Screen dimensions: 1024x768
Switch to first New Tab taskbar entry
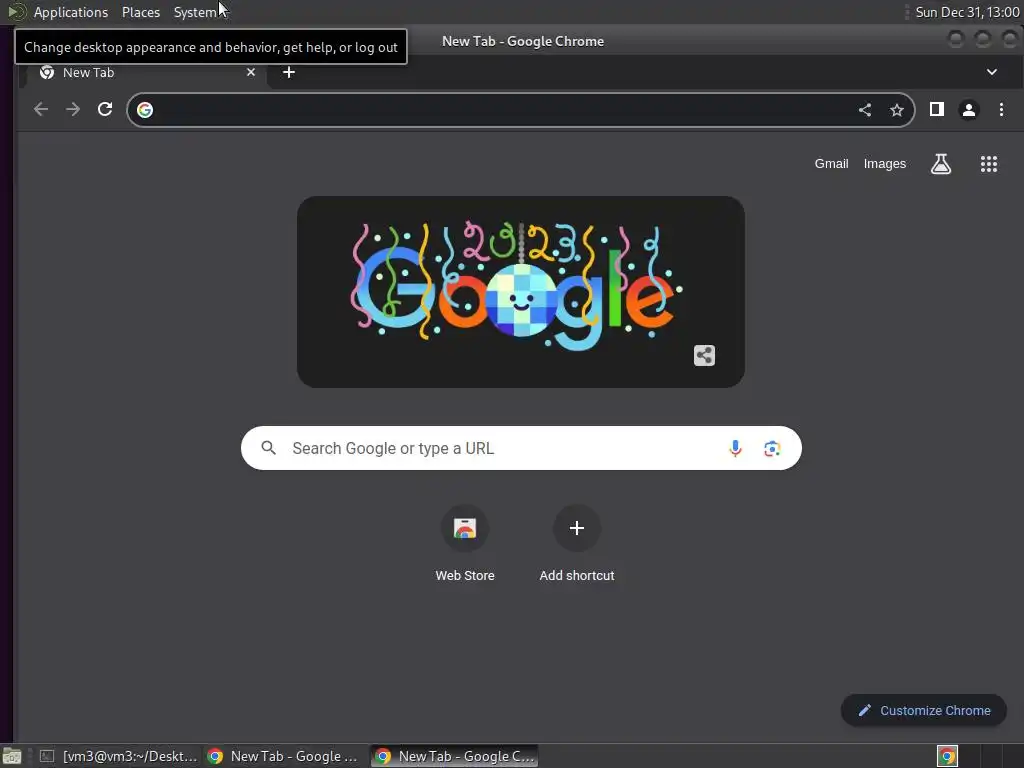tap(283, 756)
